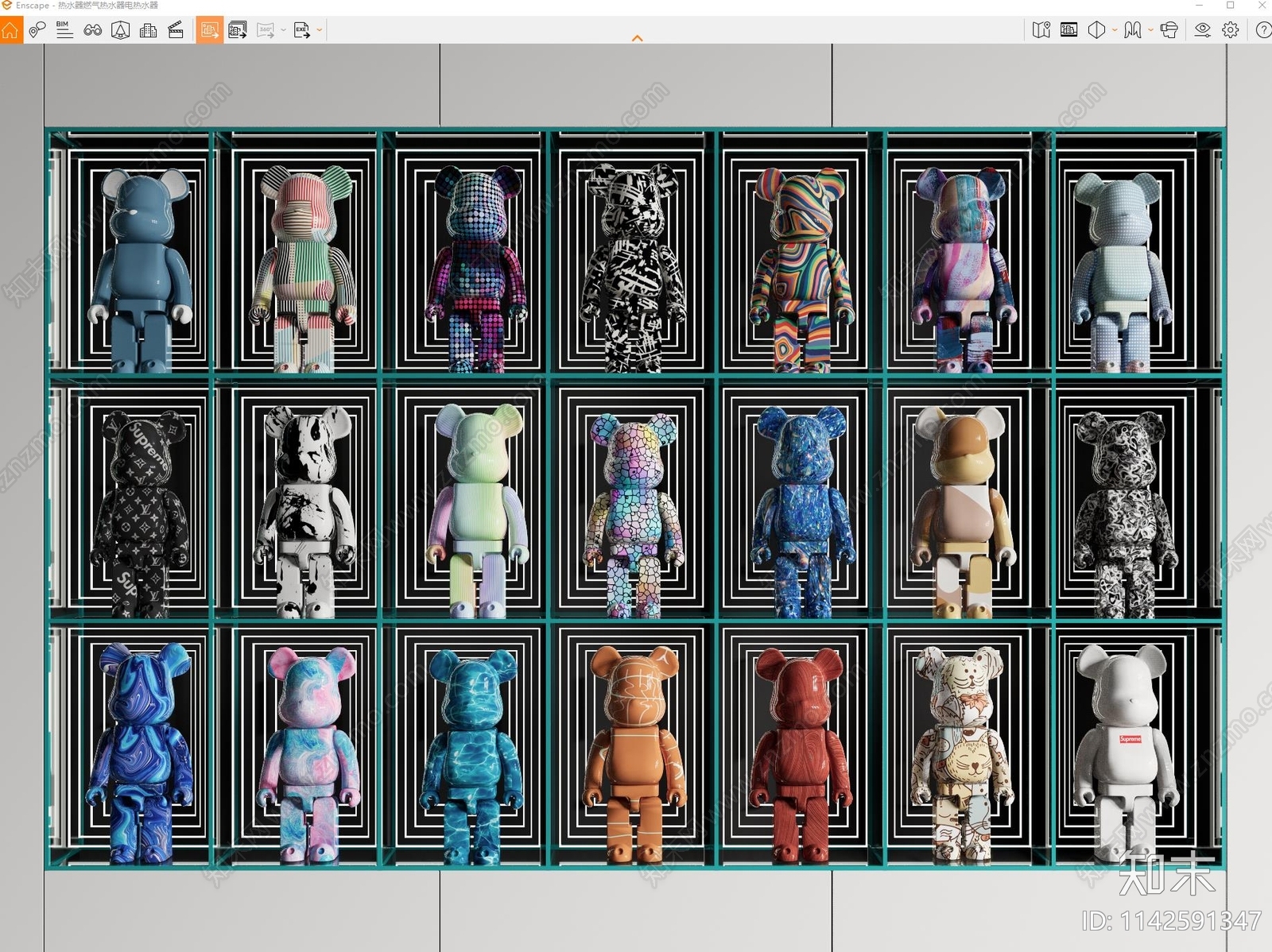Click the Home icon in Enscape toolbar
This screenshot has height=952, width=1272.
[x=10, y=30]
